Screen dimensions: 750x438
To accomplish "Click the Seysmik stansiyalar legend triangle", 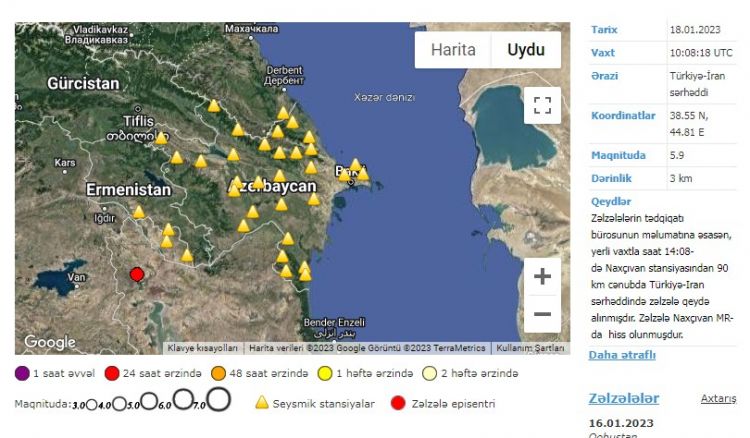I will tap(262, 403).
